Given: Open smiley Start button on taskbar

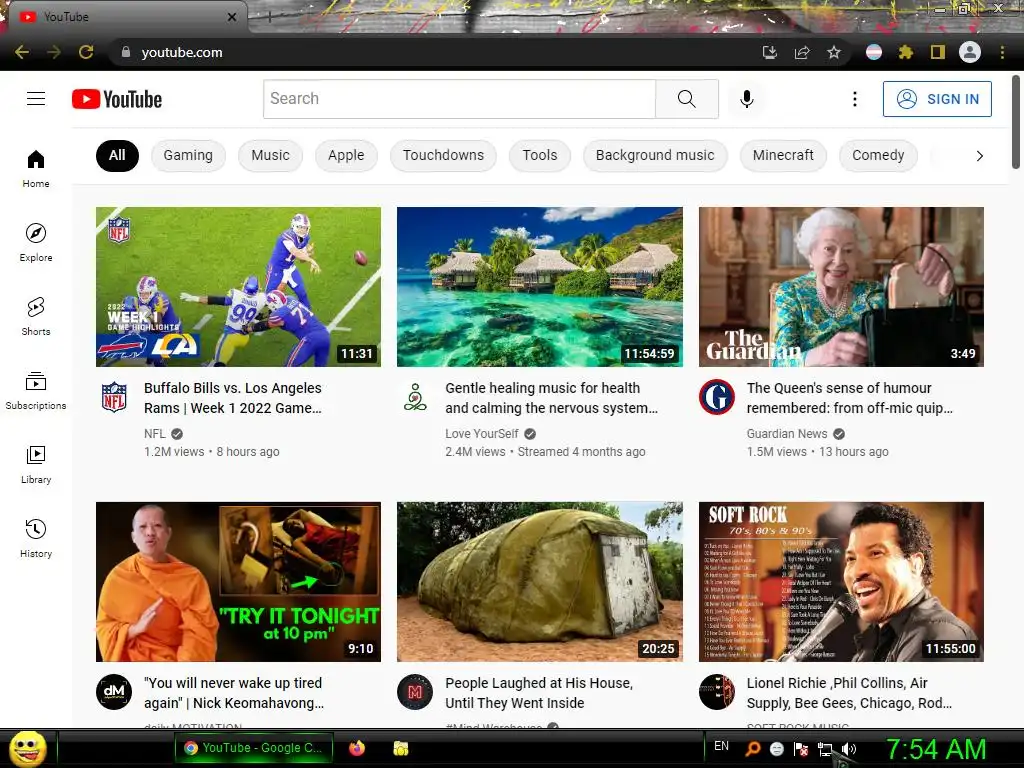Looking at the screenshot, I should pyautogui.click(x=27, y=748).
